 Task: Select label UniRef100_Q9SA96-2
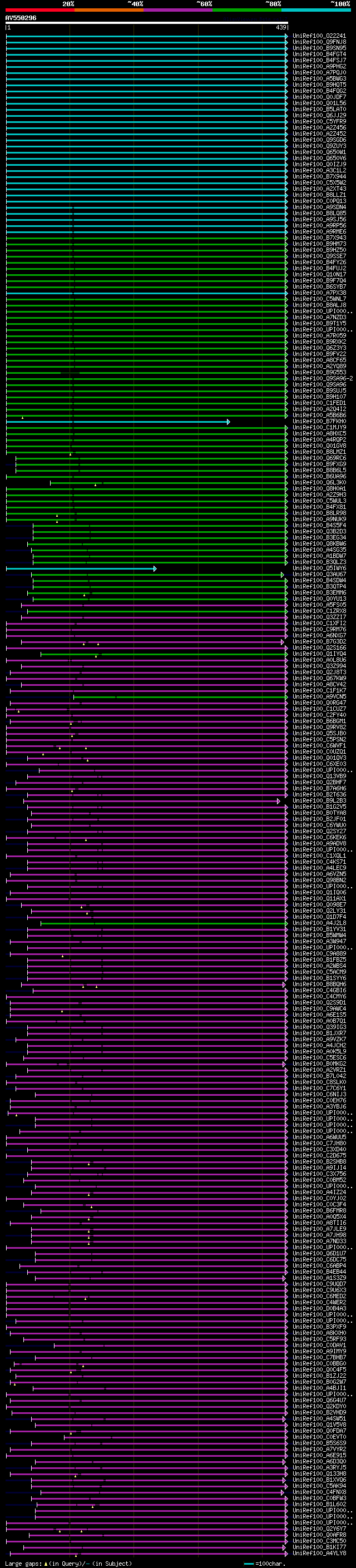(x=323, y=379)
